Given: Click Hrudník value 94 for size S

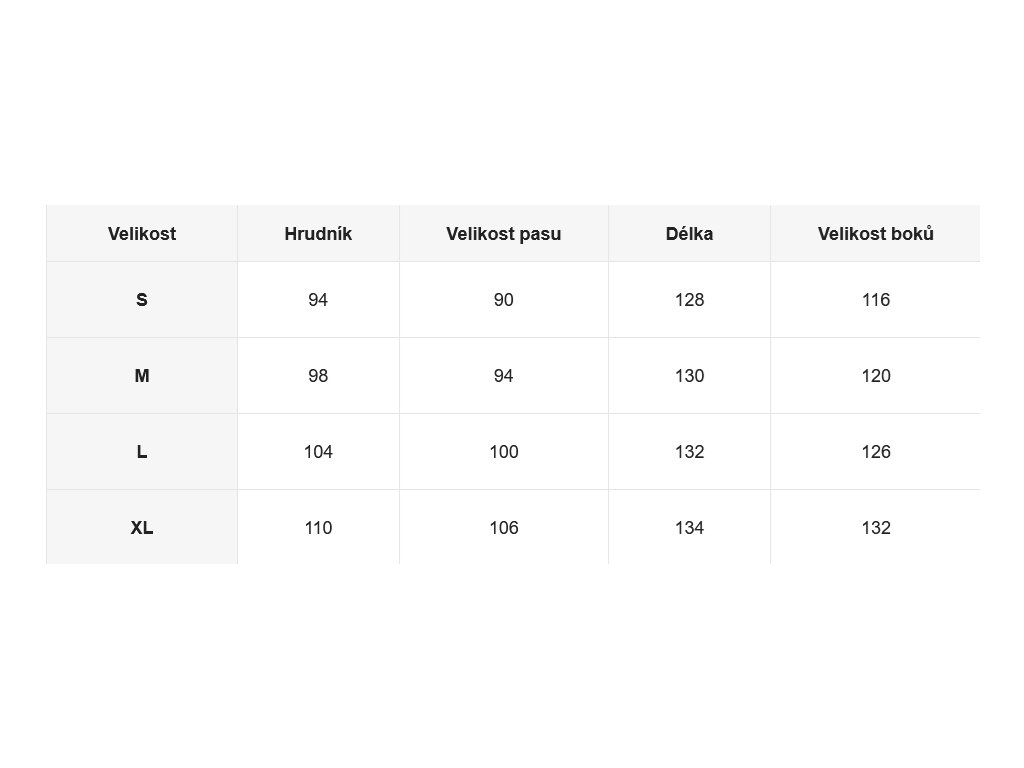Looking at the screenshot, I should click(x=318, y=300).
